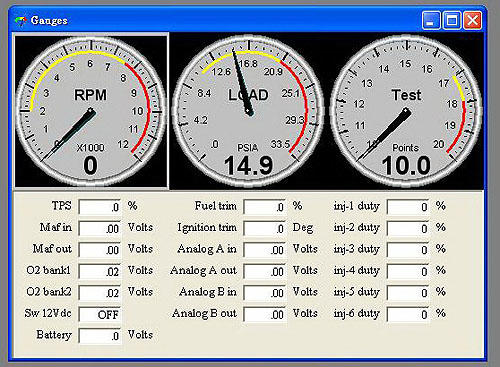500x367 pixels.
Task: Click the 'inj-2 duty' label
Action: click(357, 228)
